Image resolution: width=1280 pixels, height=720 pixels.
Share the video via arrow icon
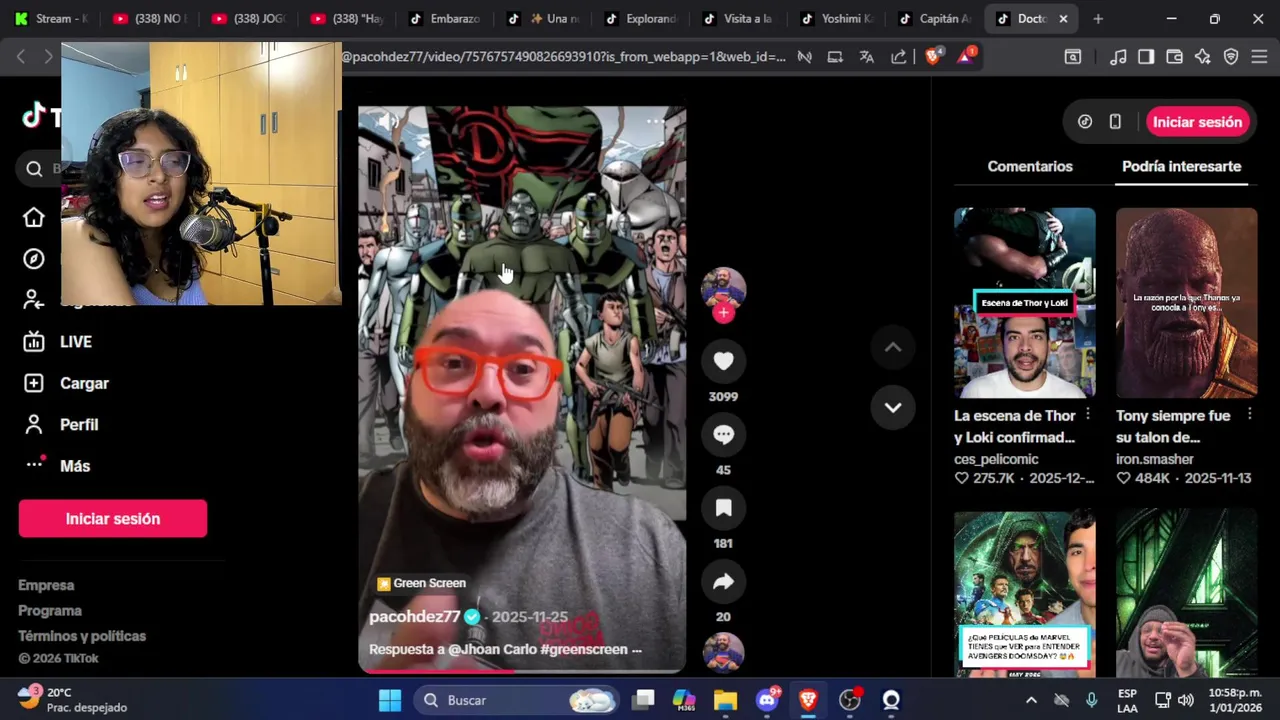pos(723,582)
